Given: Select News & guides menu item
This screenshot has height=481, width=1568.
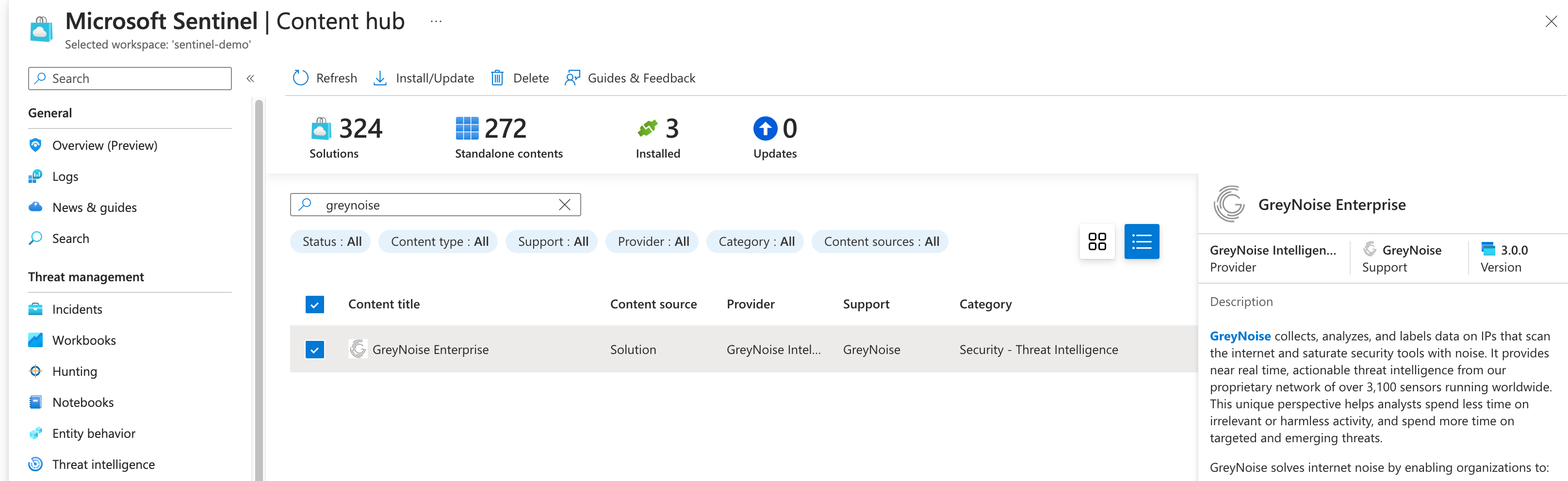Looking at the screenshot, I should [94, 208].
